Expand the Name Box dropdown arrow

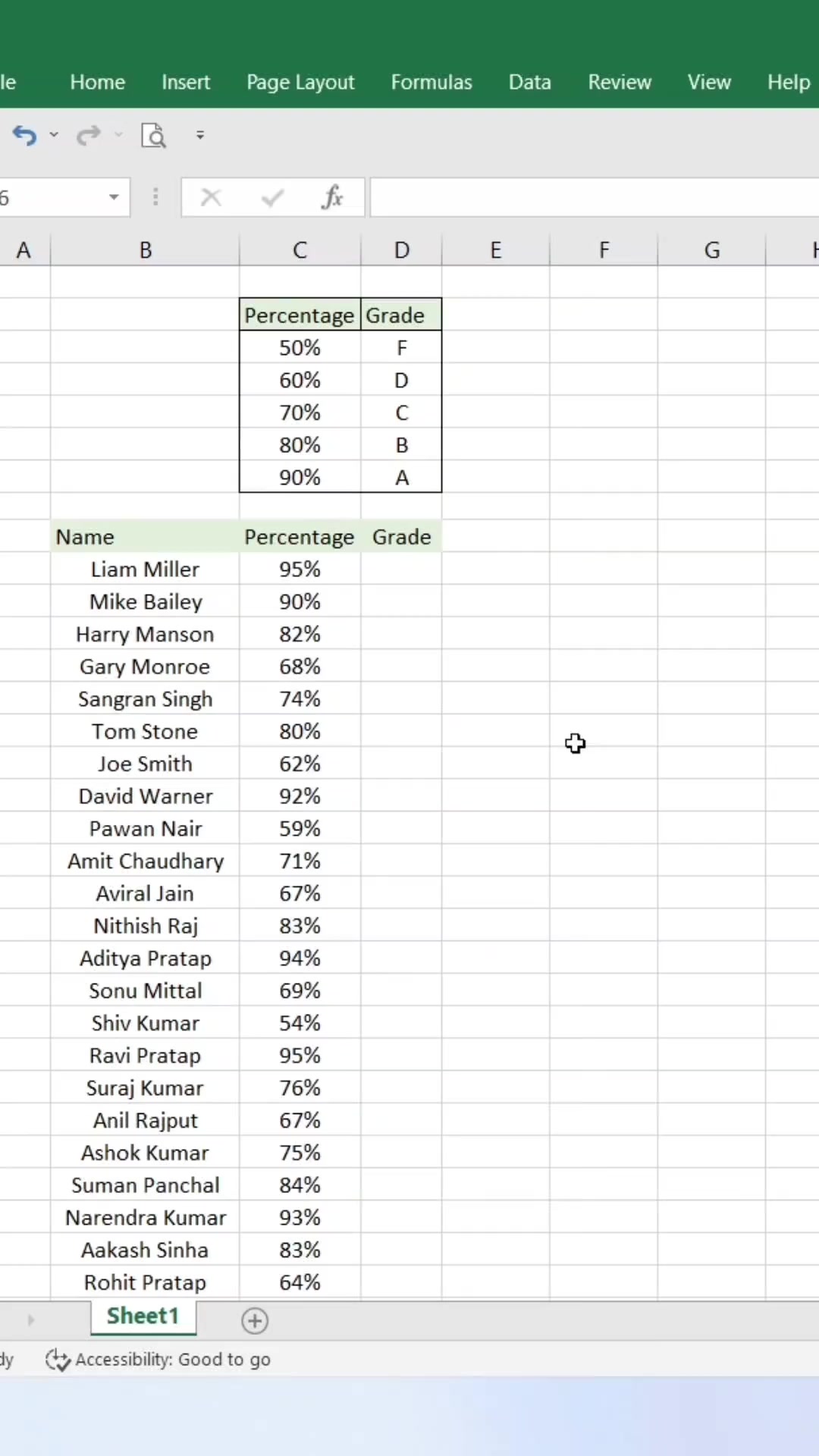click(114, 198)
